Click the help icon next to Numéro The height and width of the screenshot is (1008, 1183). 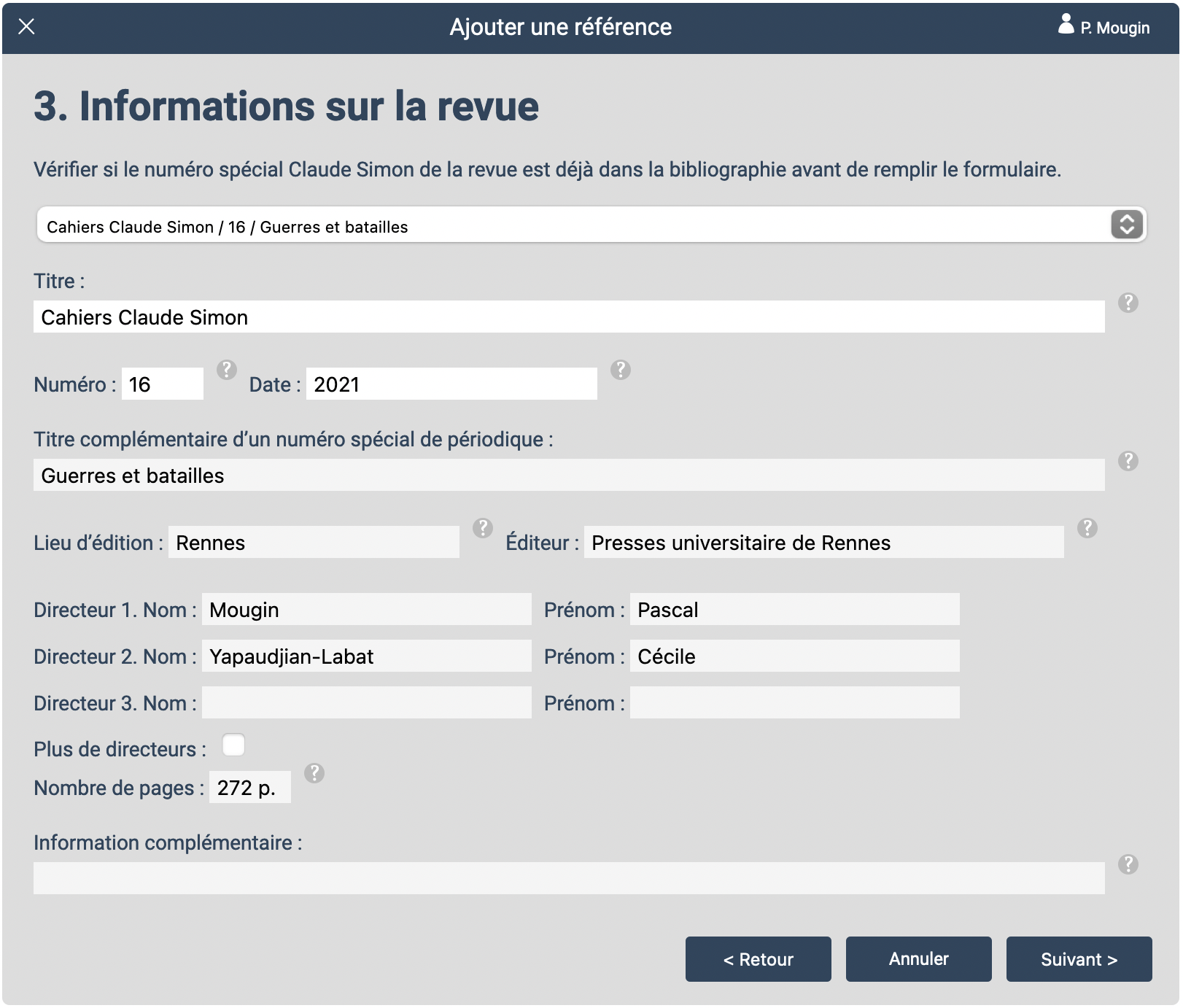[227, 370]
